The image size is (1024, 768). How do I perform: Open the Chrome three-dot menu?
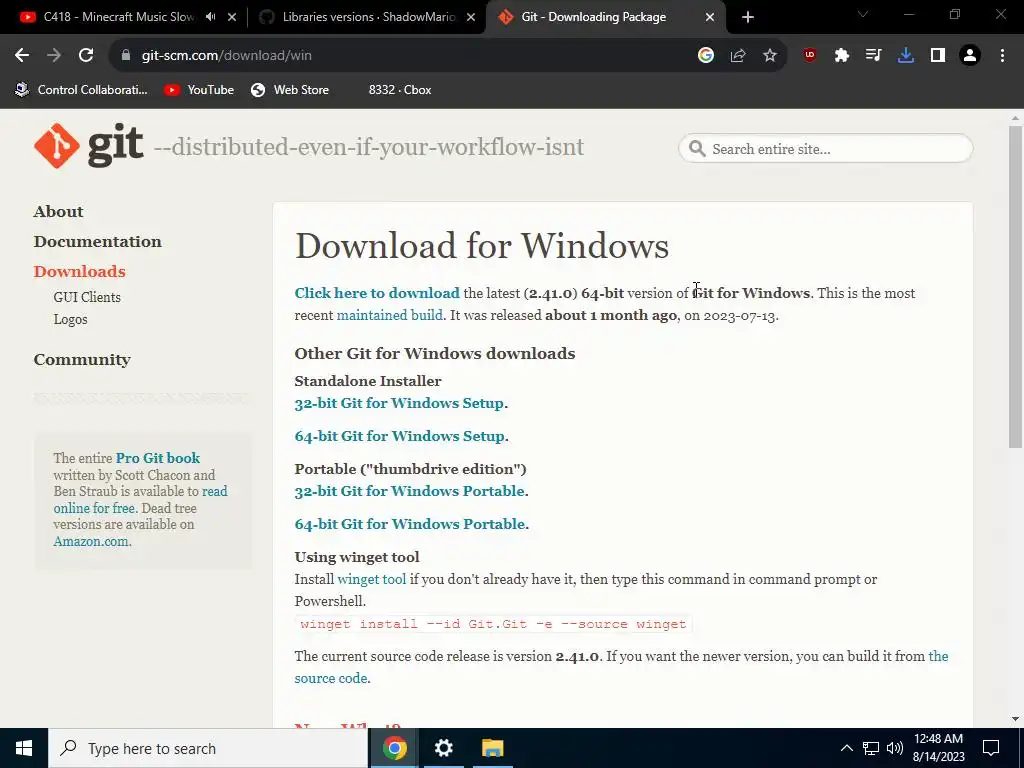coord(1002,56)
